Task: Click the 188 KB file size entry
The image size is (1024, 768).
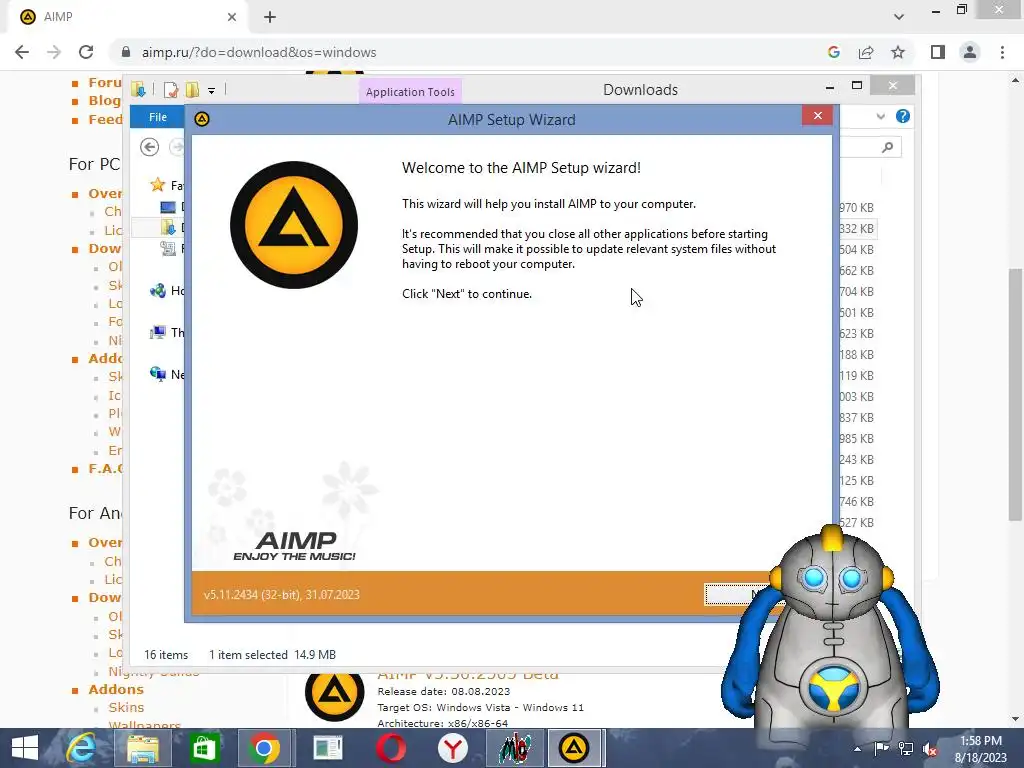Action: pos(856,355)
